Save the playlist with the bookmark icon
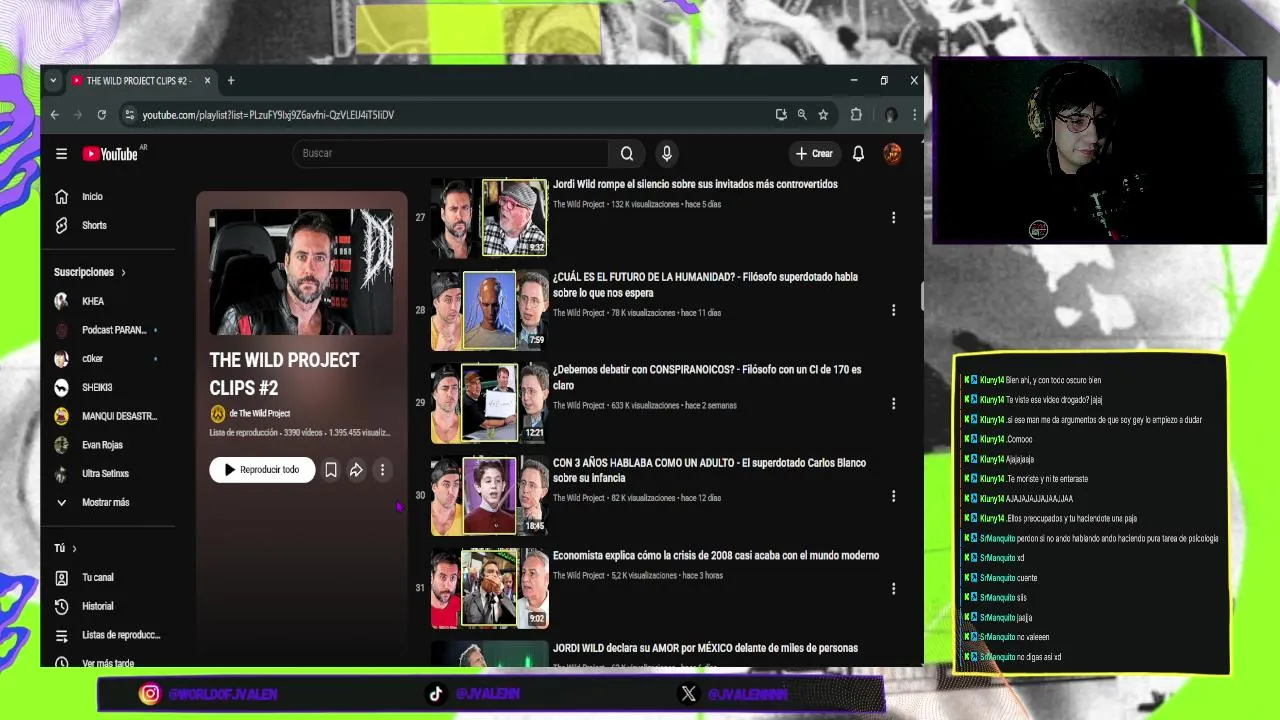 [331, 470]
